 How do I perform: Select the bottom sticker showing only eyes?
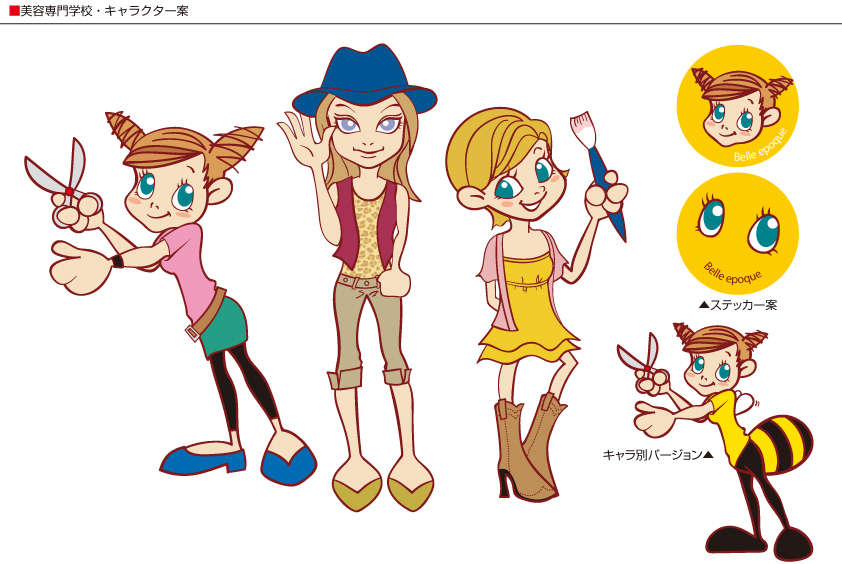(737, 233)
